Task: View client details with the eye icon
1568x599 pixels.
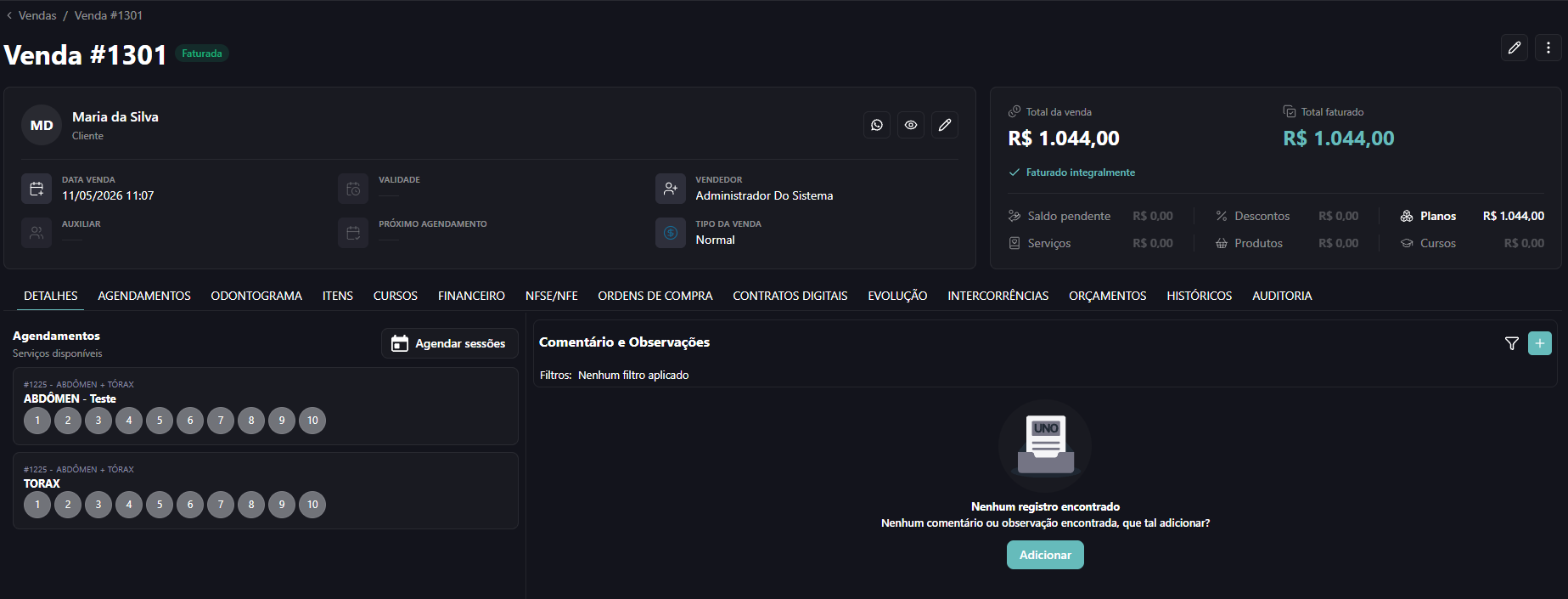Action: [911, 125]
